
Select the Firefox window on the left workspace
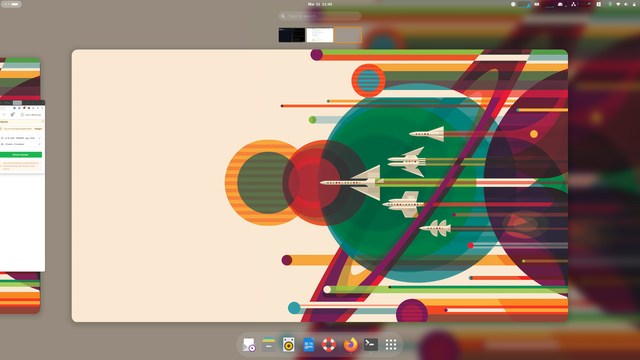coord(22,186)
